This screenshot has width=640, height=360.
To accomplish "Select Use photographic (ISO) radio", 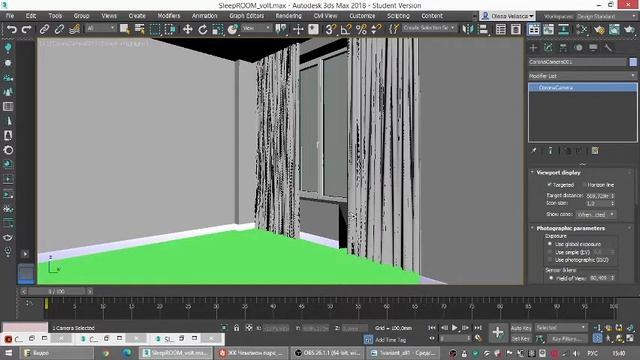I will tap(550, 260).
